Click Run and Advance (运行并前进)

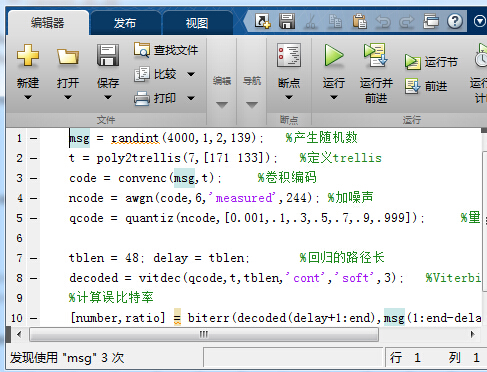(x=376, y=73)
